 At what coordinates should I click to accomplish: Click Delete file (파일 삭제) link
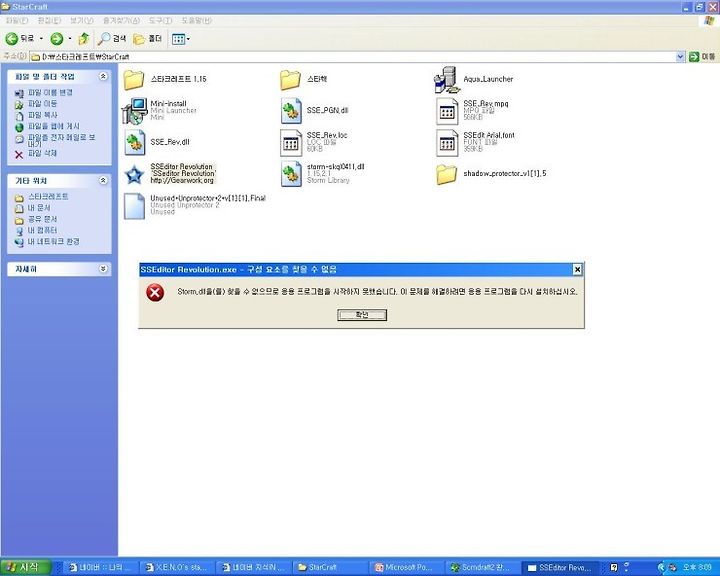42,153
